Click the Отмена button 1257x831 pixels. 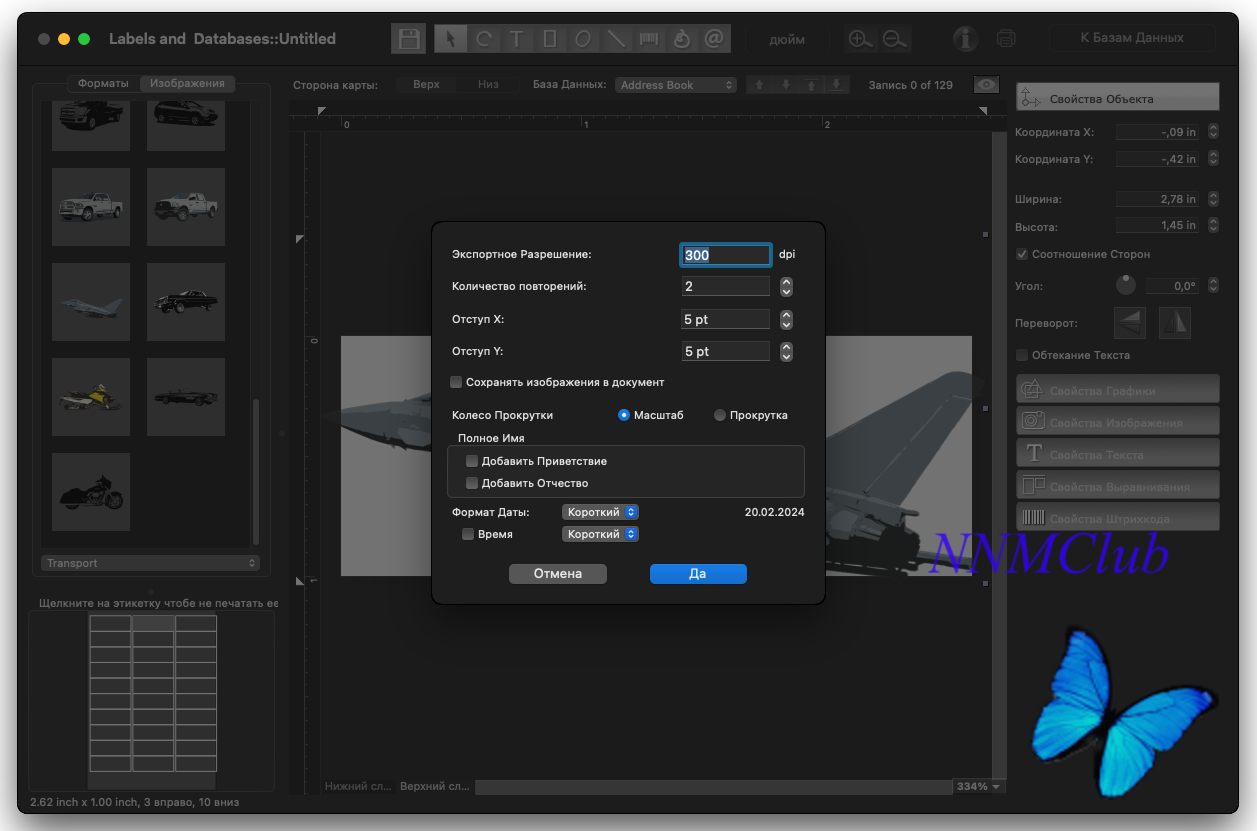pyautogui.click(x=558, y=574)
